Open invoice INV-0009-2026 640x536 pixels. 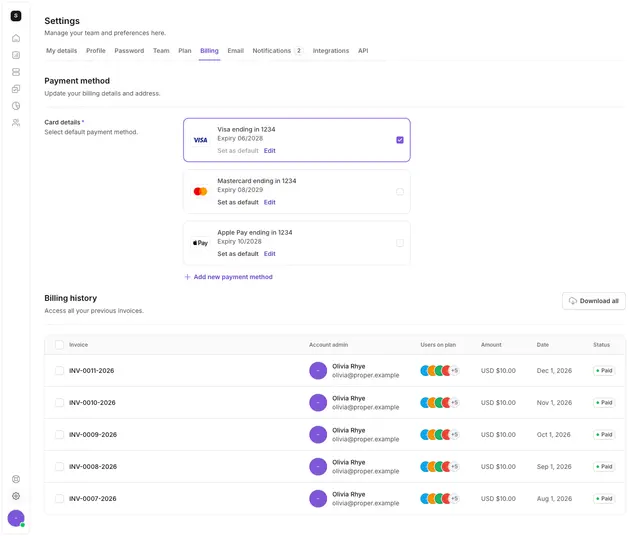[93, 435]
